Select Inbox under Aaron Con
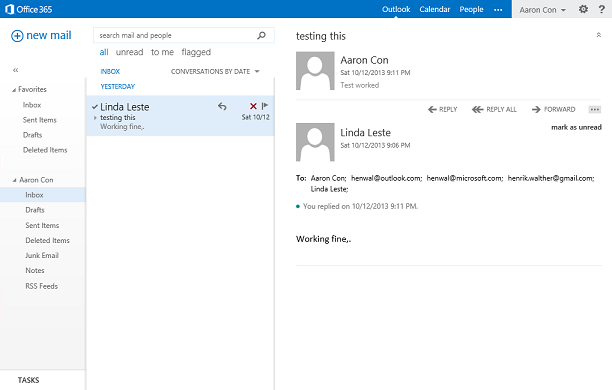This screenshot has width=612, height=390. point(43,194)
